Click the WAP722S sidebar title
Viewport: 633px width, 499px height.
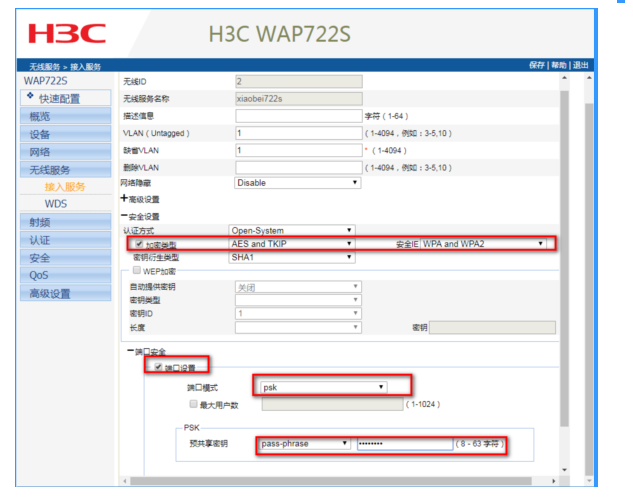46,81
